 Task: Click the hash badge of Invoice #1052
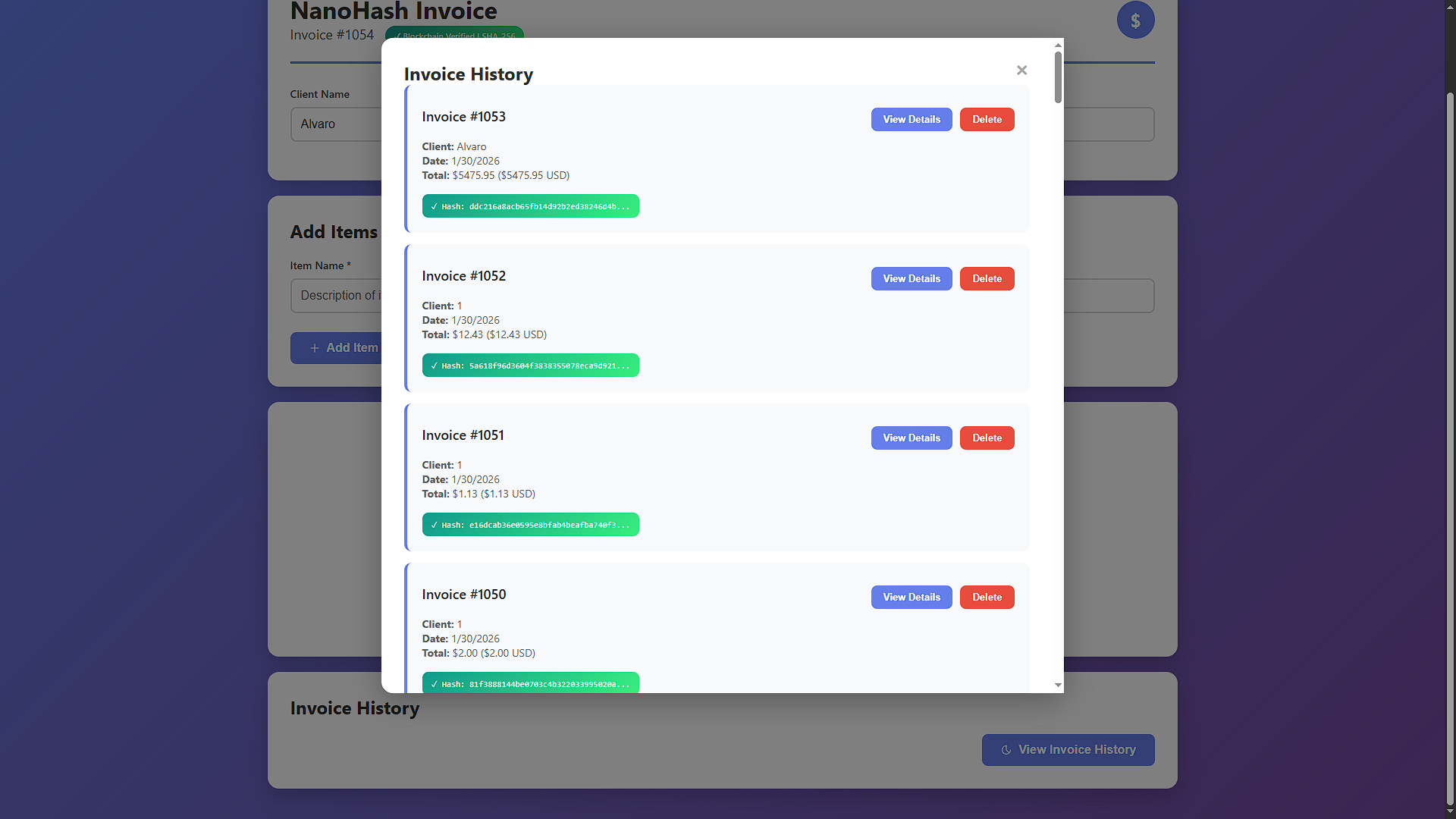tap(530, 366)
